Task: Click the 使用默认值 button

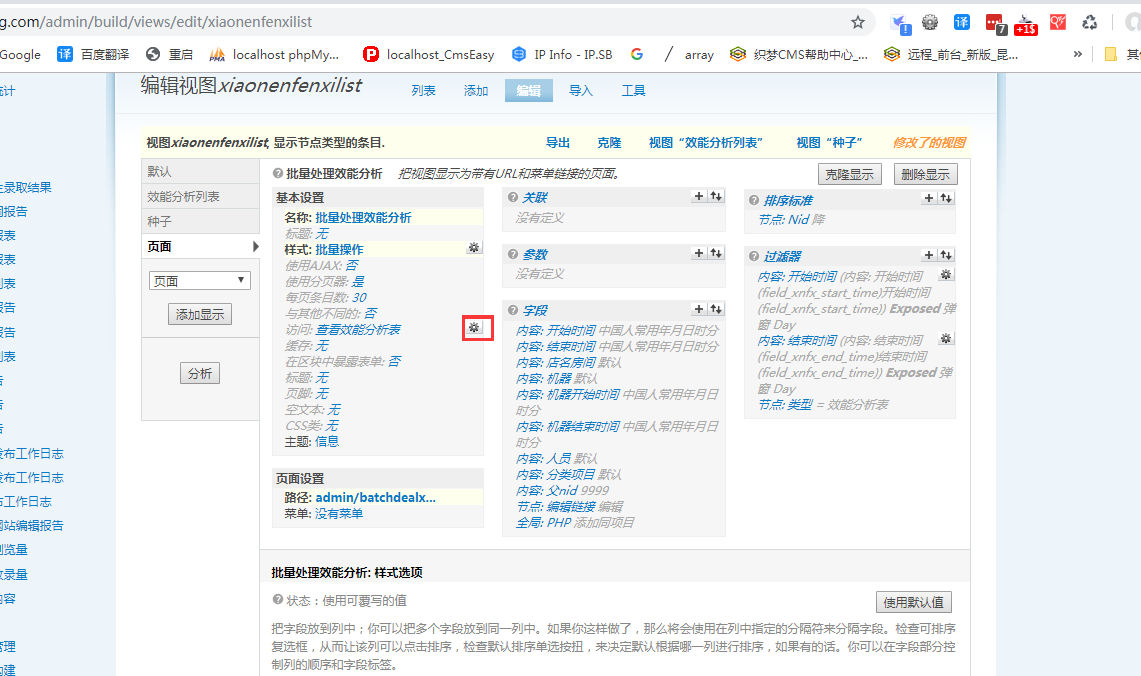Action: 913,602
